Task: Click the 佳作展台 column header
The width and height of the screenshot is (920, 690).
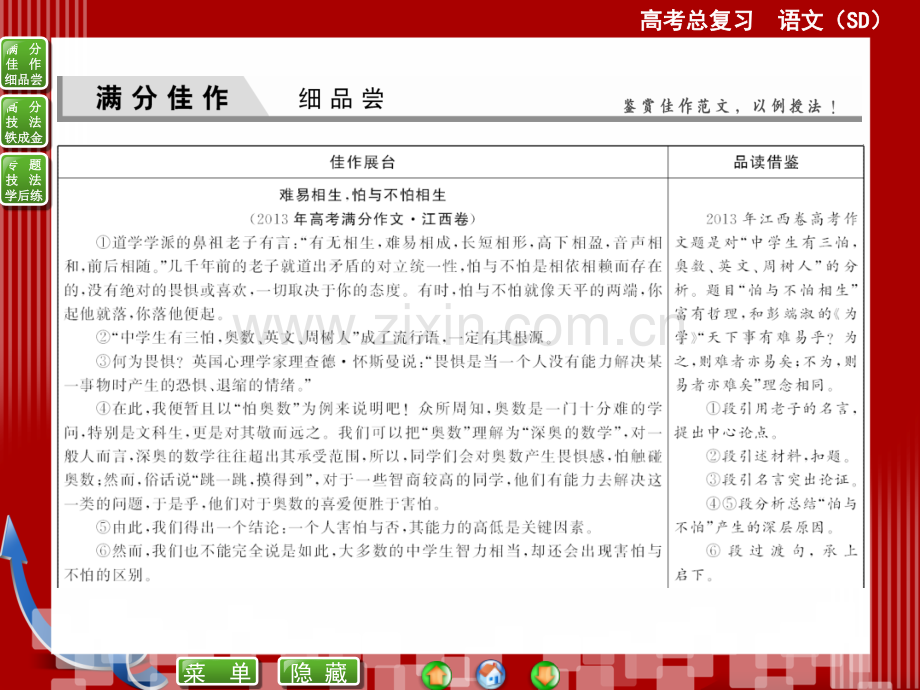Action: coord(362,162)
